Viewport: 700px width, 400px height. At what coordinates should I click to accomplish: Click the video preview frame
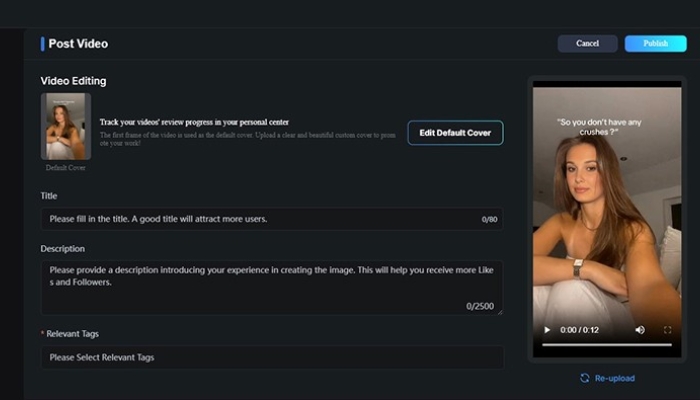pos(606,200)
